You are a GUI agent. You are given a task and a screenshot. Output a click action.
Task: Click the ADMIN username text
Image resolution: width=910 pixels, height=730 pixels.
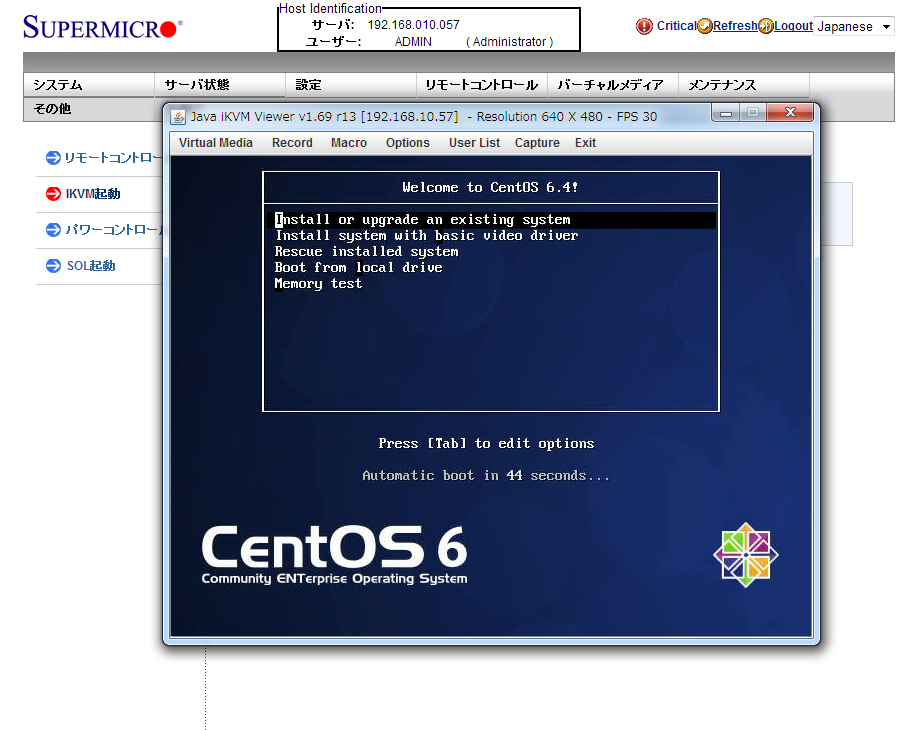[x=413, y=42]
